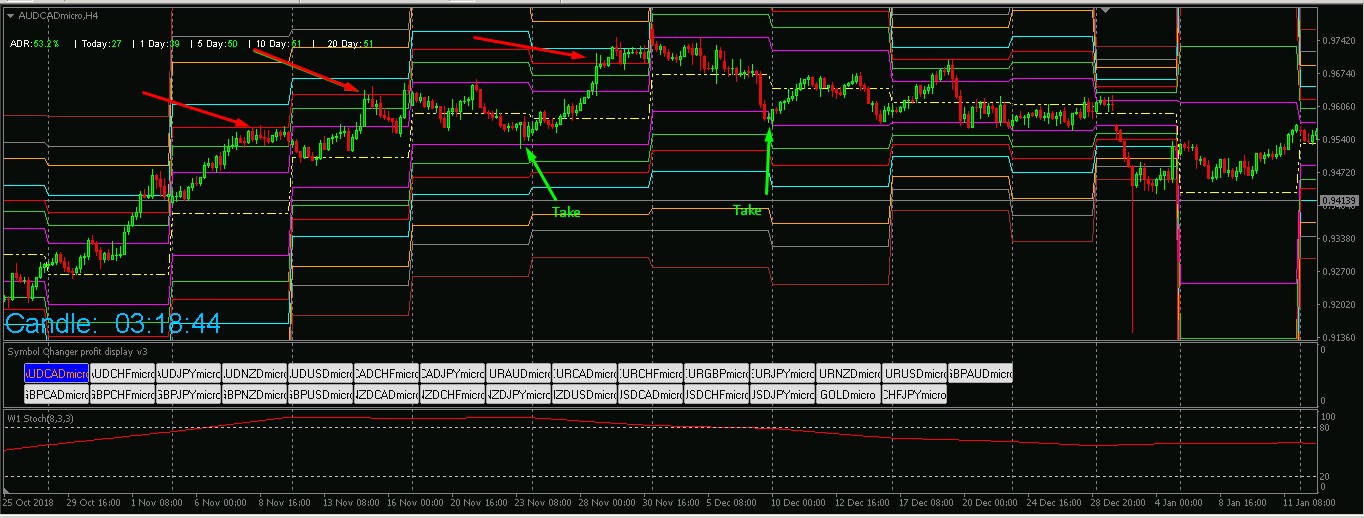Show the NZDUSDmicro chart

[x=585, y=395]
